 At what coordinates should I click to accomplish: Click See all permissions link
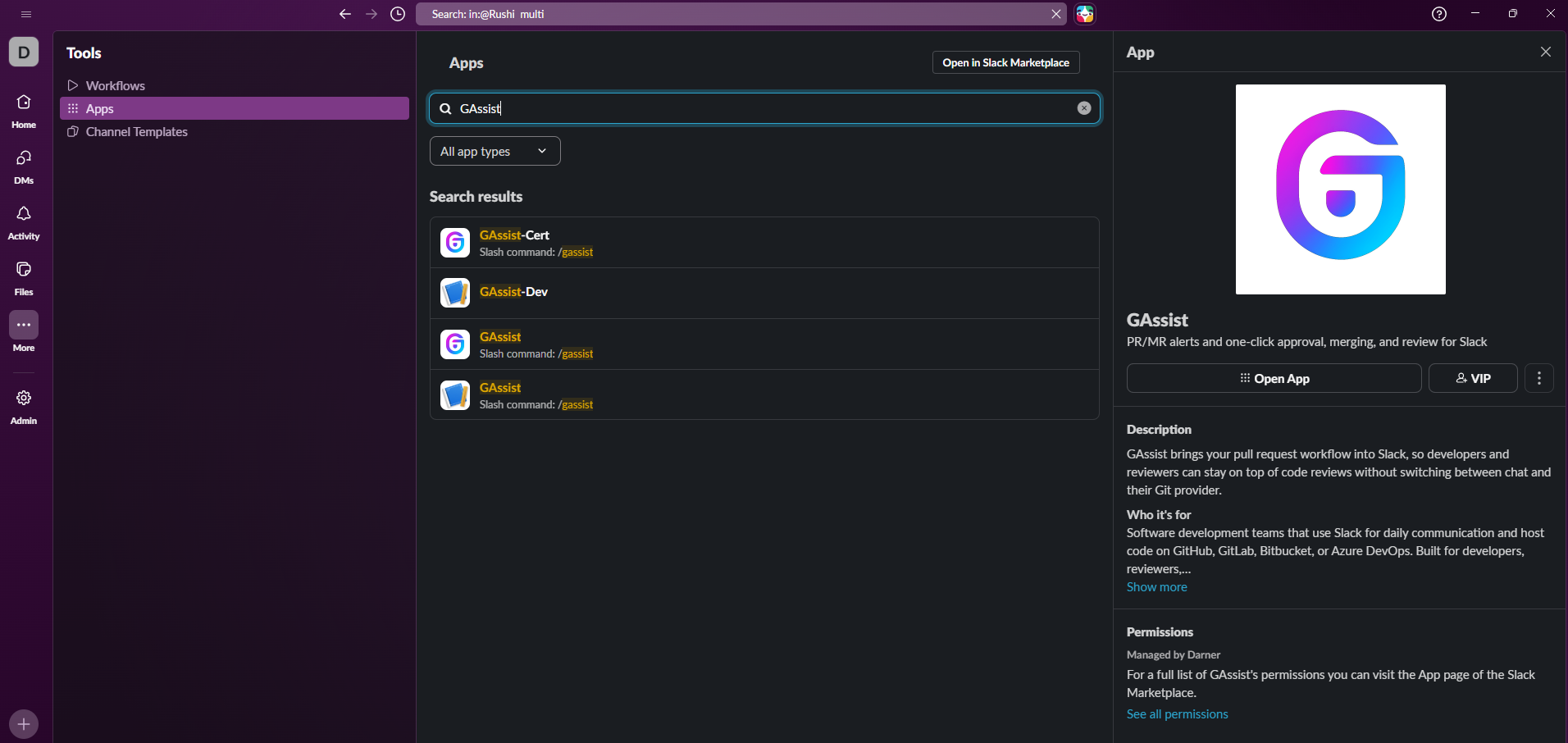[1177, 714]
